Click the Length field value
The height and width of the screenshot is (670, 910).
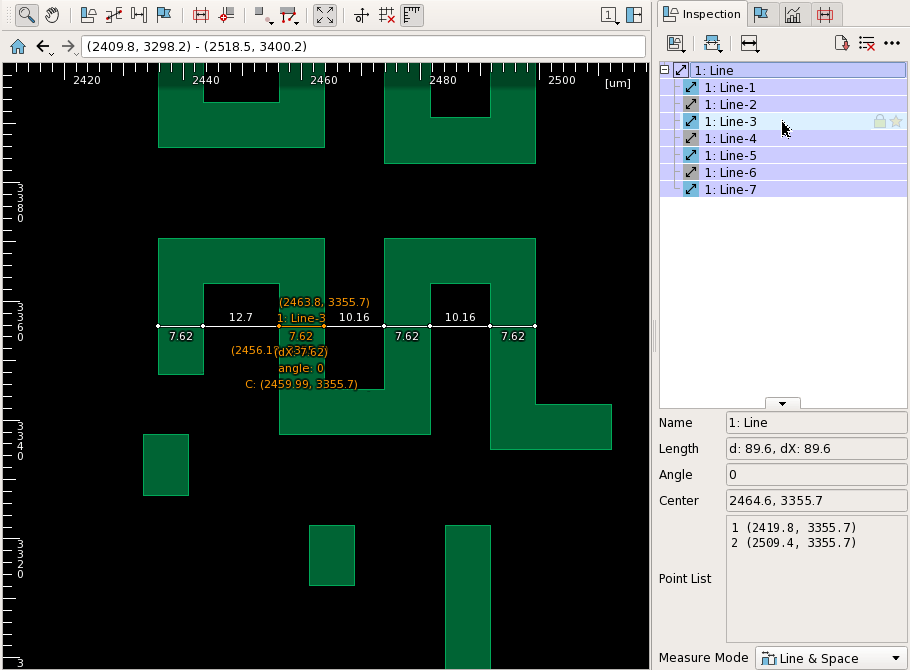816,449
